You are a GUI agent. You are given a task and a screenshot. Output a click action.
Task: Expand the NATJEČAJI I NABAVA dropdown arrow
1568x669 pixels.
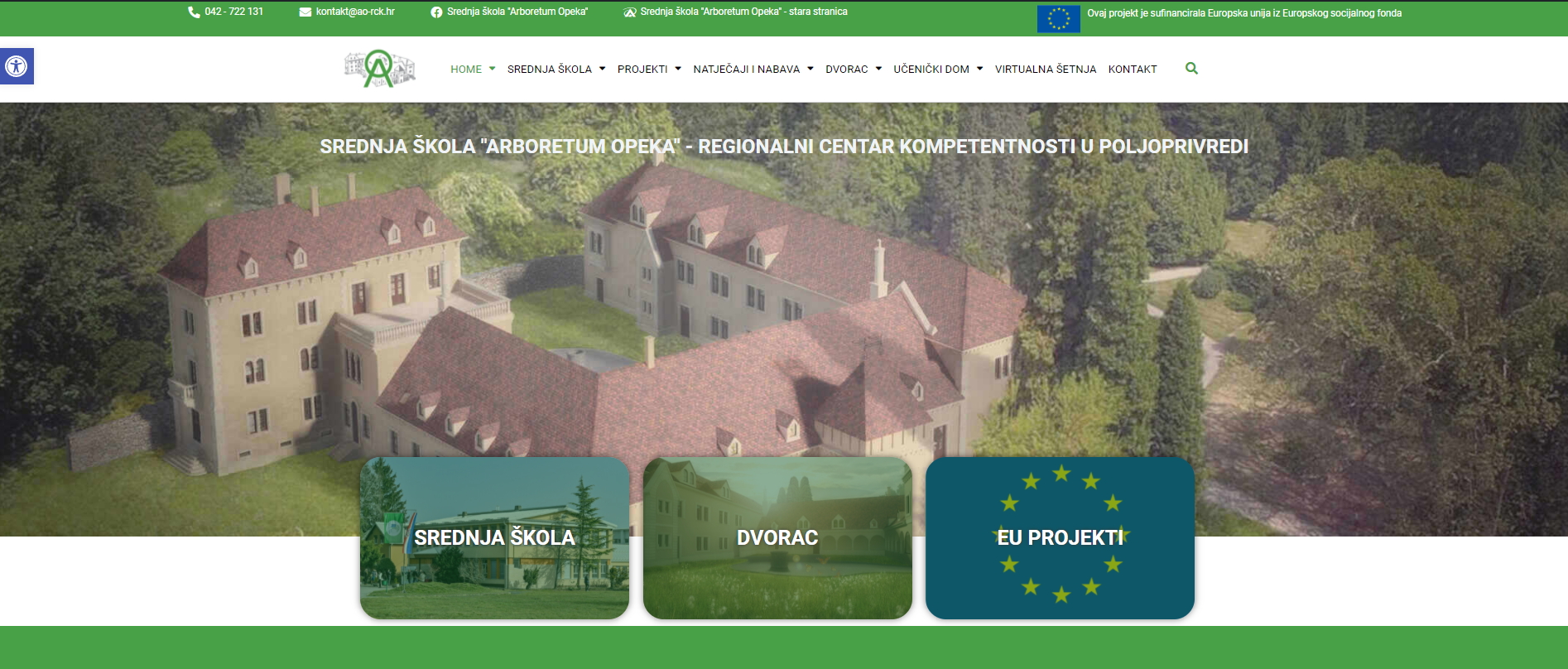click(x=810, y=69)
